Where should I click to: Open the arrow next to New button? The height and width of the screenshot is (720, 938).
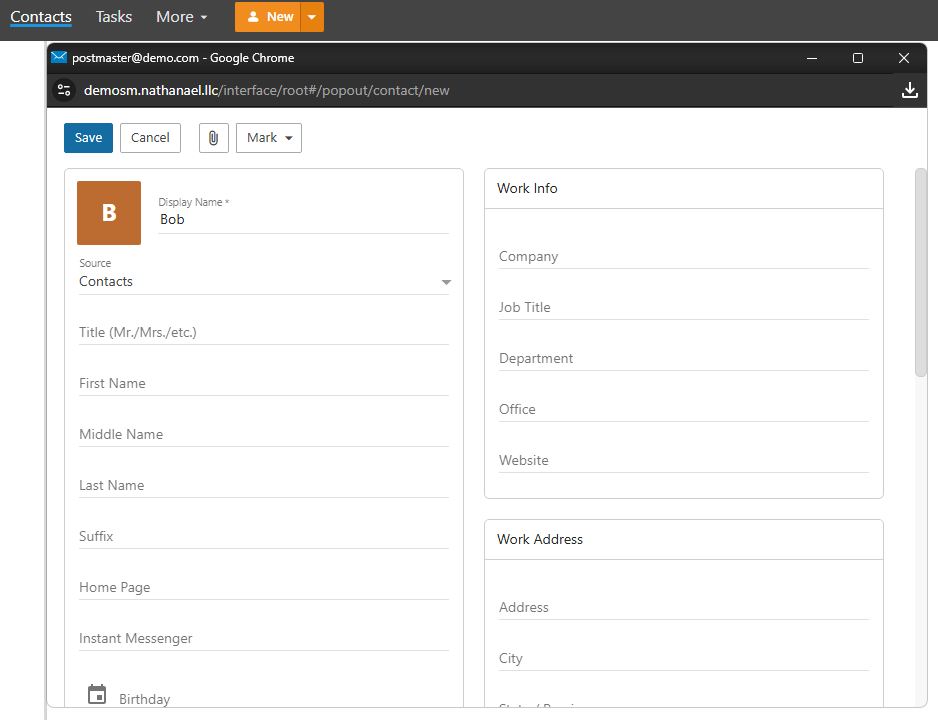tap(312, 17)
